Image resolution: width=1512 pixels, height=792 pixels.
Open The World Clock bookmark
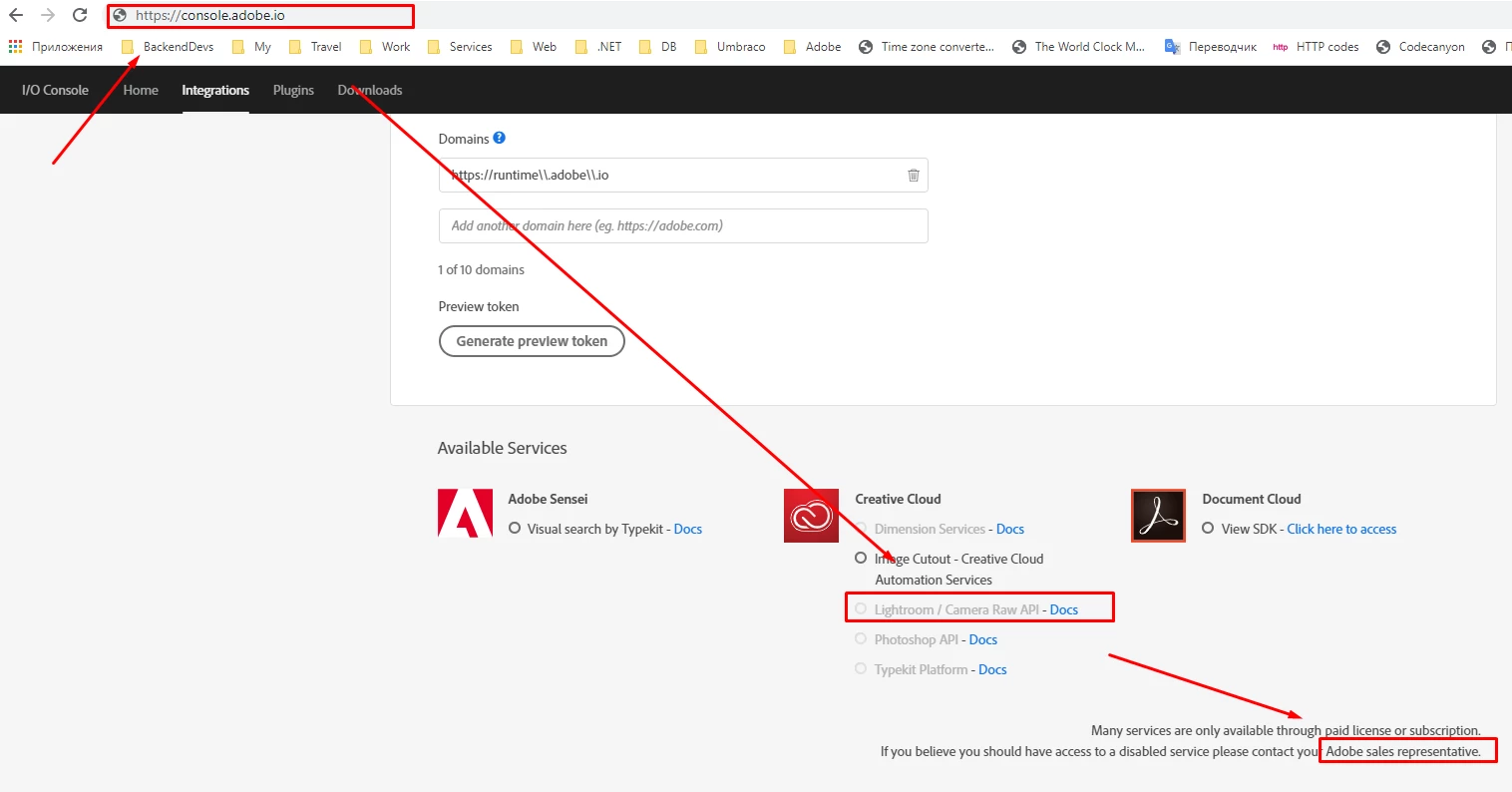click(x=1079, y=47)
